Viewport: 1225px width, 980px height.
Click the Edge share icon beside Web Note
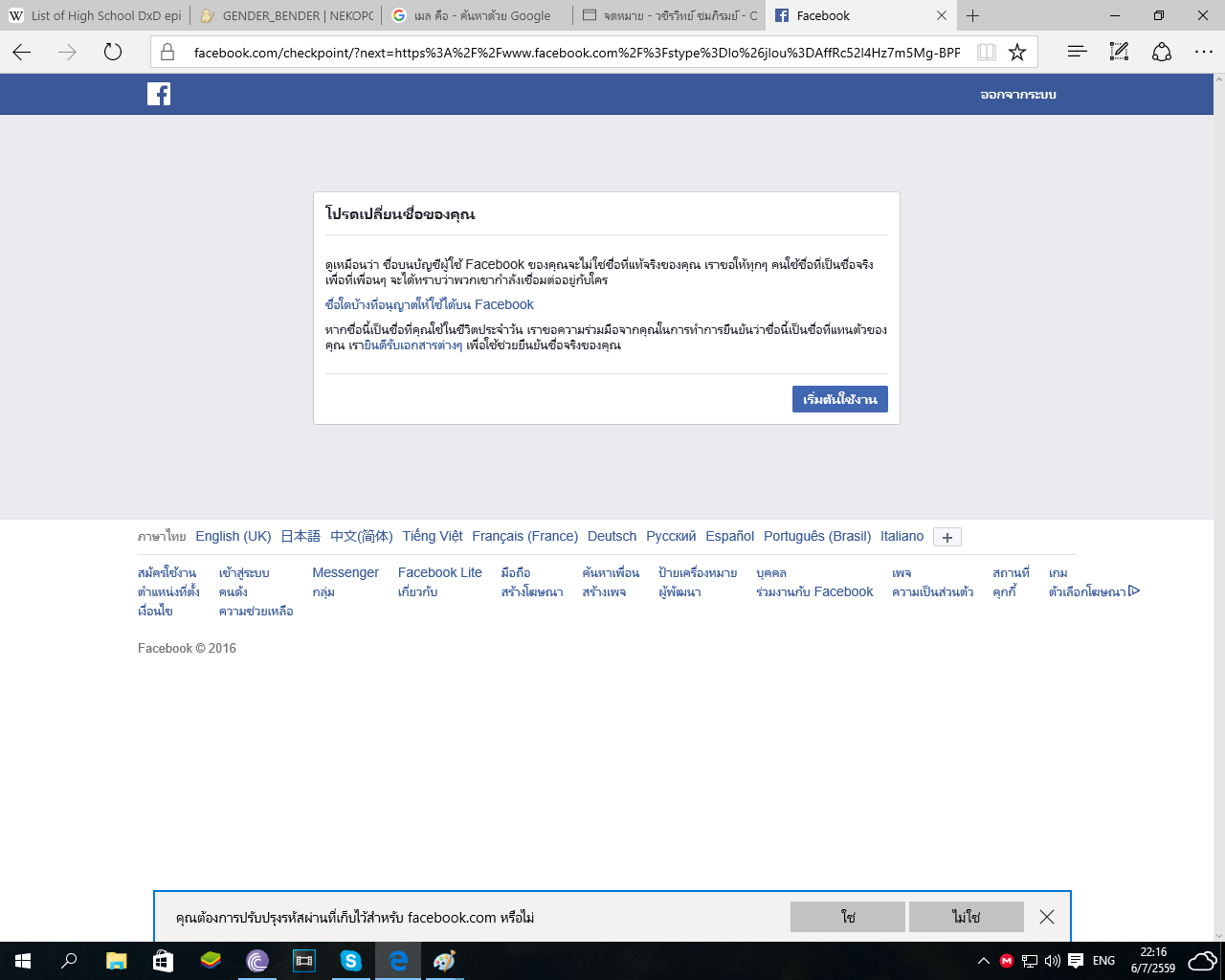[x=1162, y=52]
